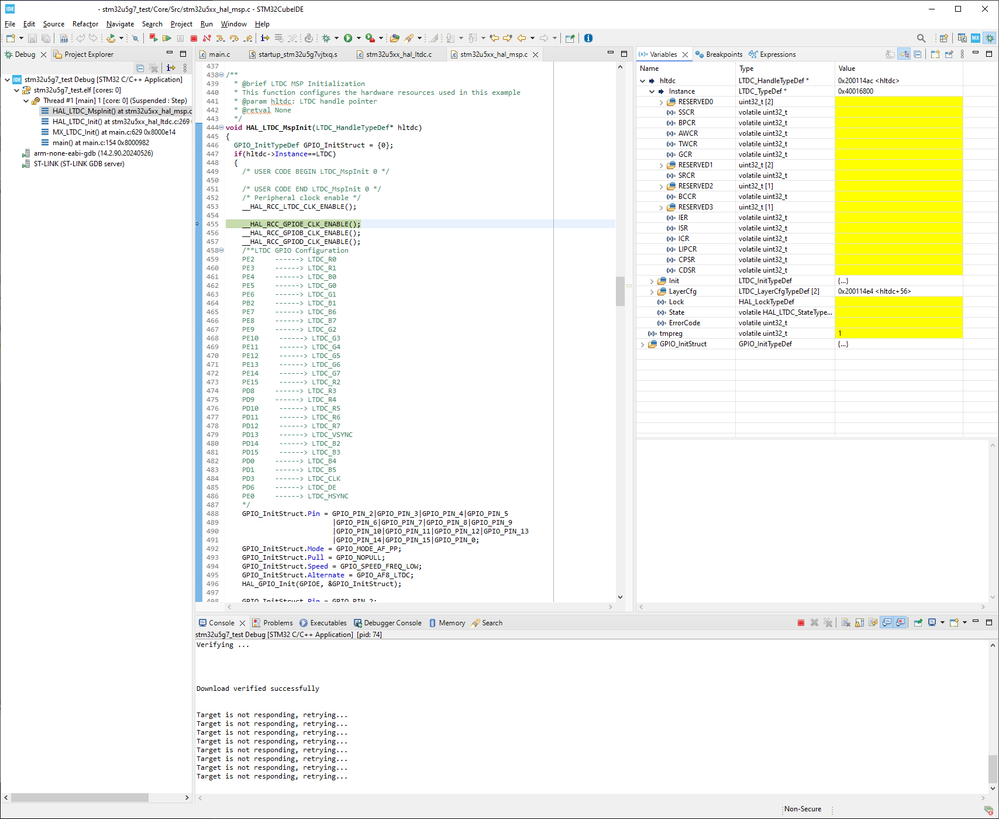Click the red Terminate button in main toolbar
Viewport: 999px width, 819px height.
[193, 38]
